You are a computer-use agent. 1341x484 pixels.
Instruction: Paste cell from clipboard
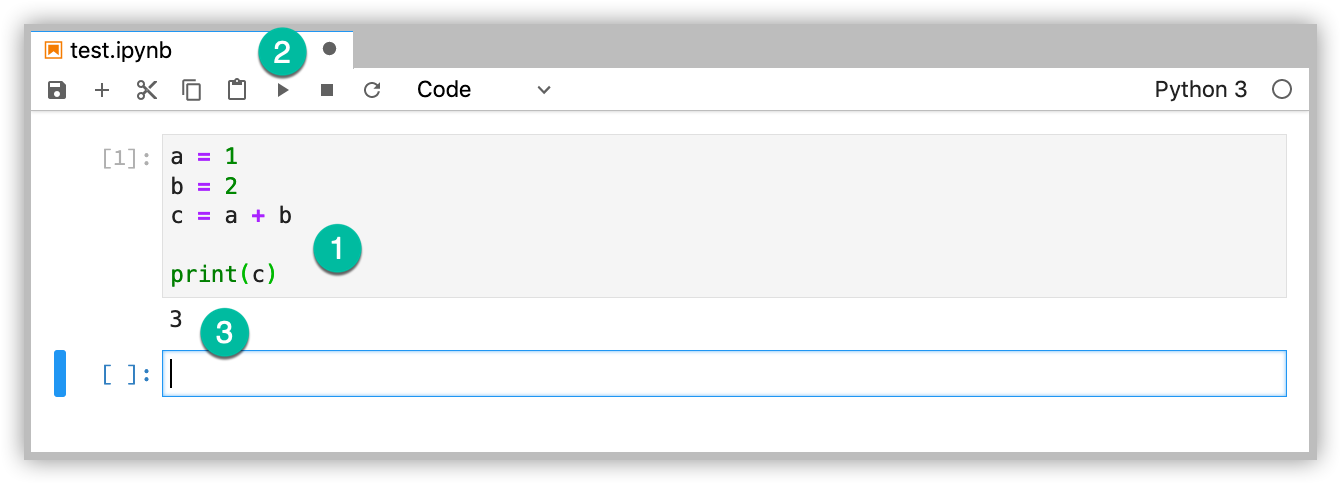(x=236, y=90)
